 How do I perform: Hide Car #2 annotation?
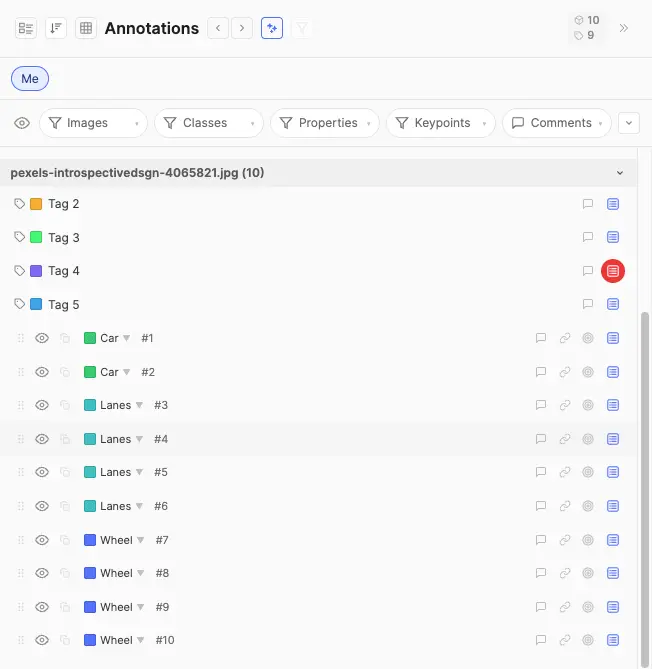(42, 372)
